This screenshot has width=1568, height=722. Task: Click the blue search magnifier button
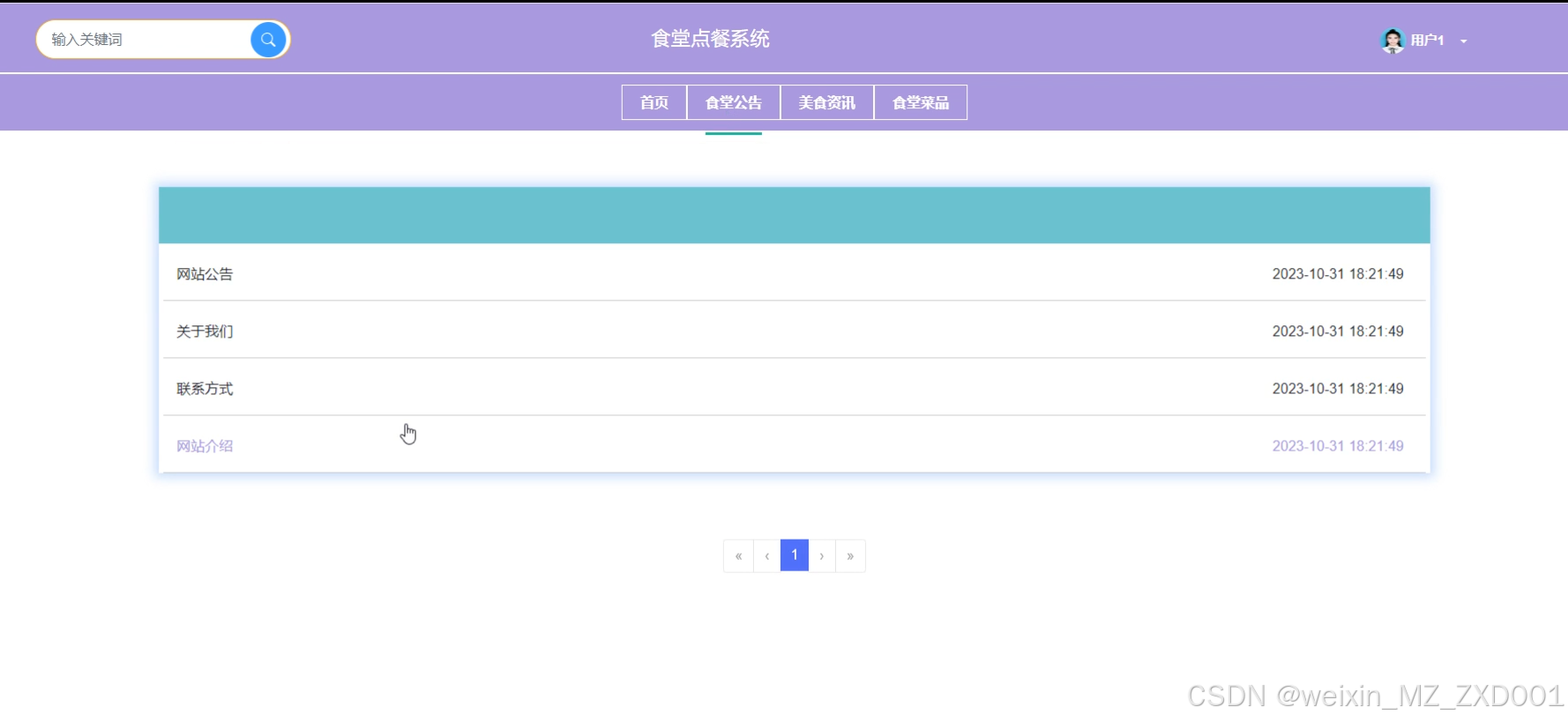[x=268, y=40]
